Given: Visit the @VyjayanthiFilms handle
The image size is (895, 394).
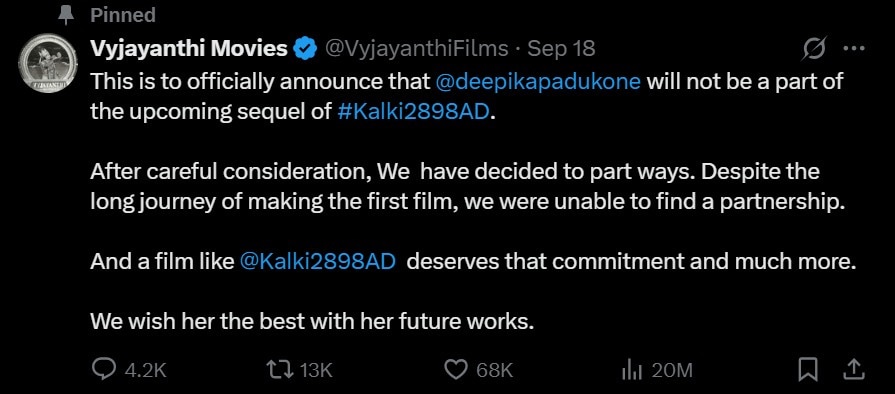Looking at the screenshot, I should point(417,49).
